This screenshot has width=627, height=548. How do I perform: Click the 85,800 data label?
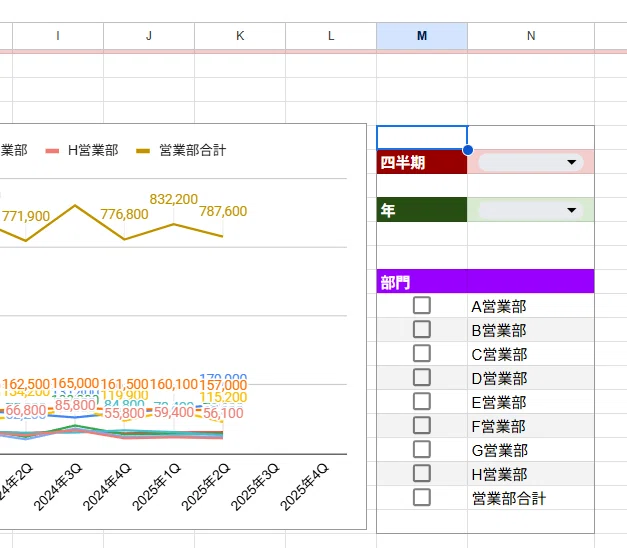75,405
